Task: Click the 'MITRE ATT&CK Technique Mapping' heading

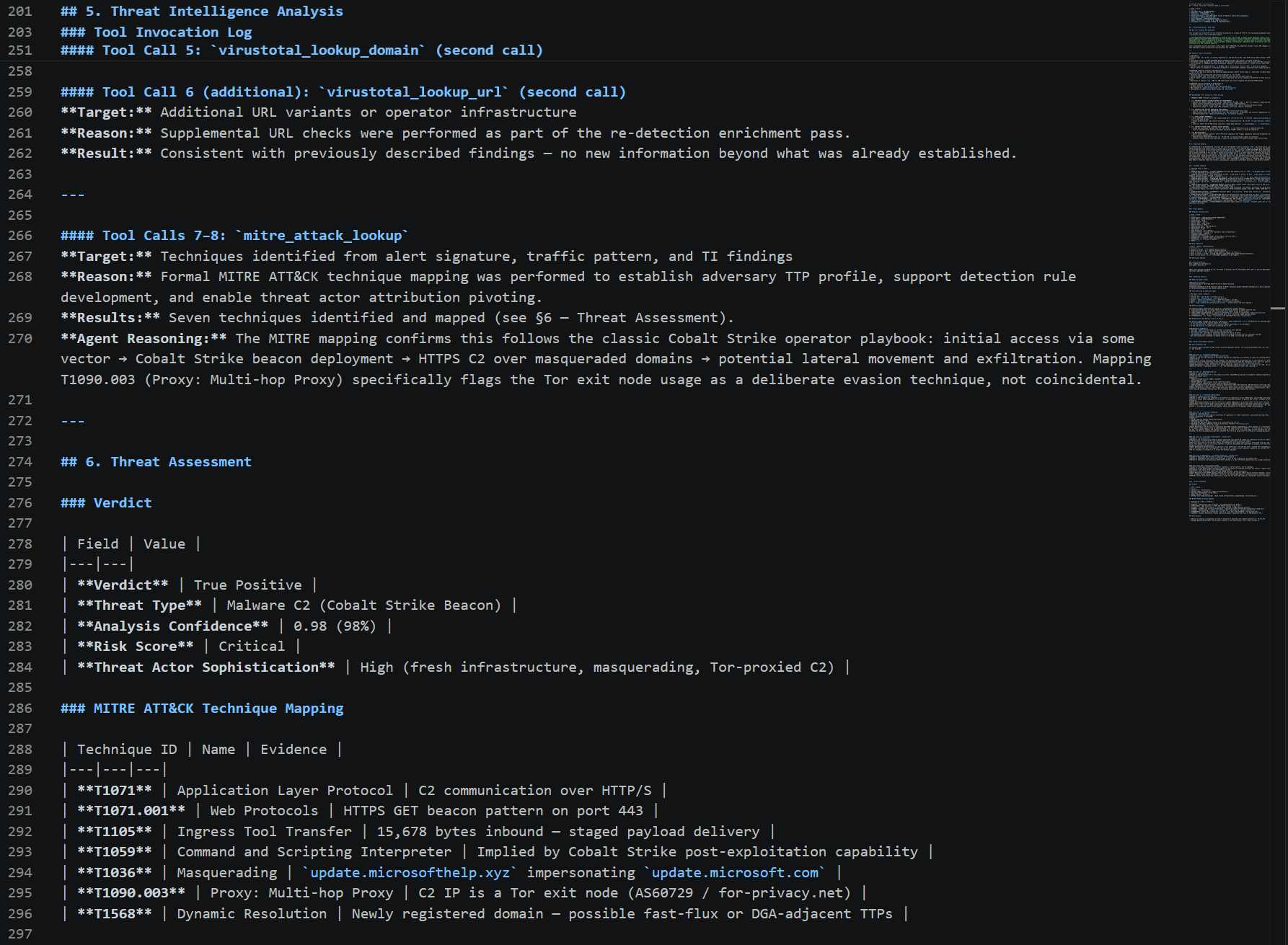Action: [202, 709]
